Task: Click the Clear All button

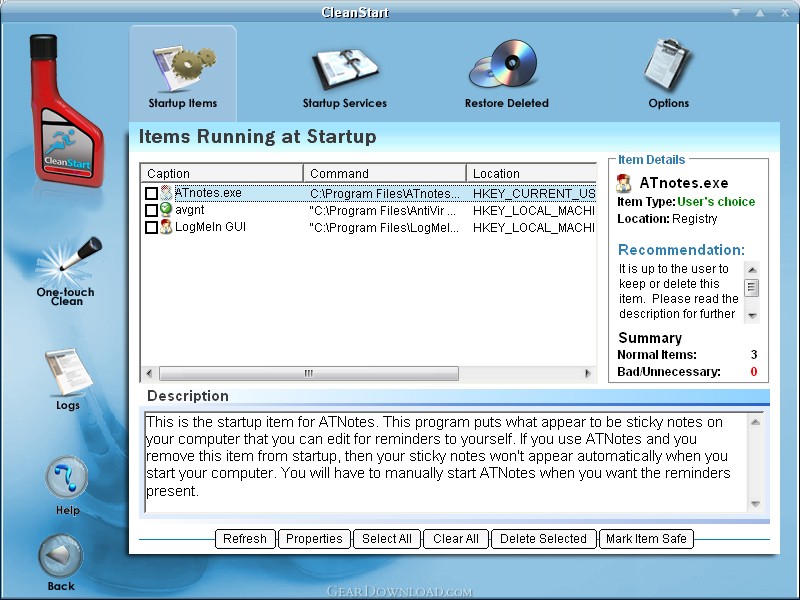Action: tap(456, 539)
